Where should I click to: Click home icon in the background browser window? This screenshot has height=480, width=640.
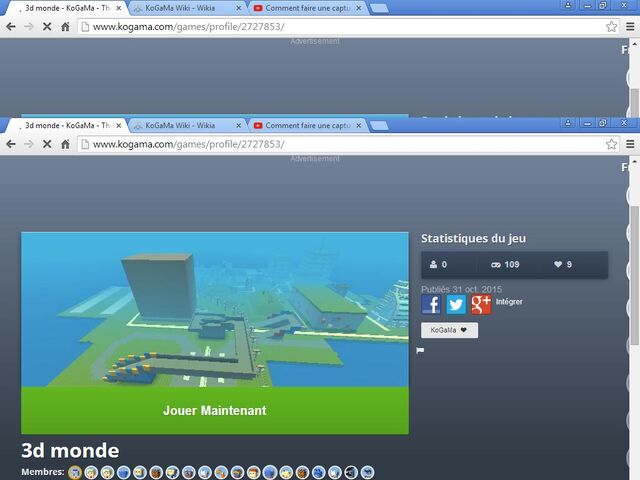[x=65, y=27]
